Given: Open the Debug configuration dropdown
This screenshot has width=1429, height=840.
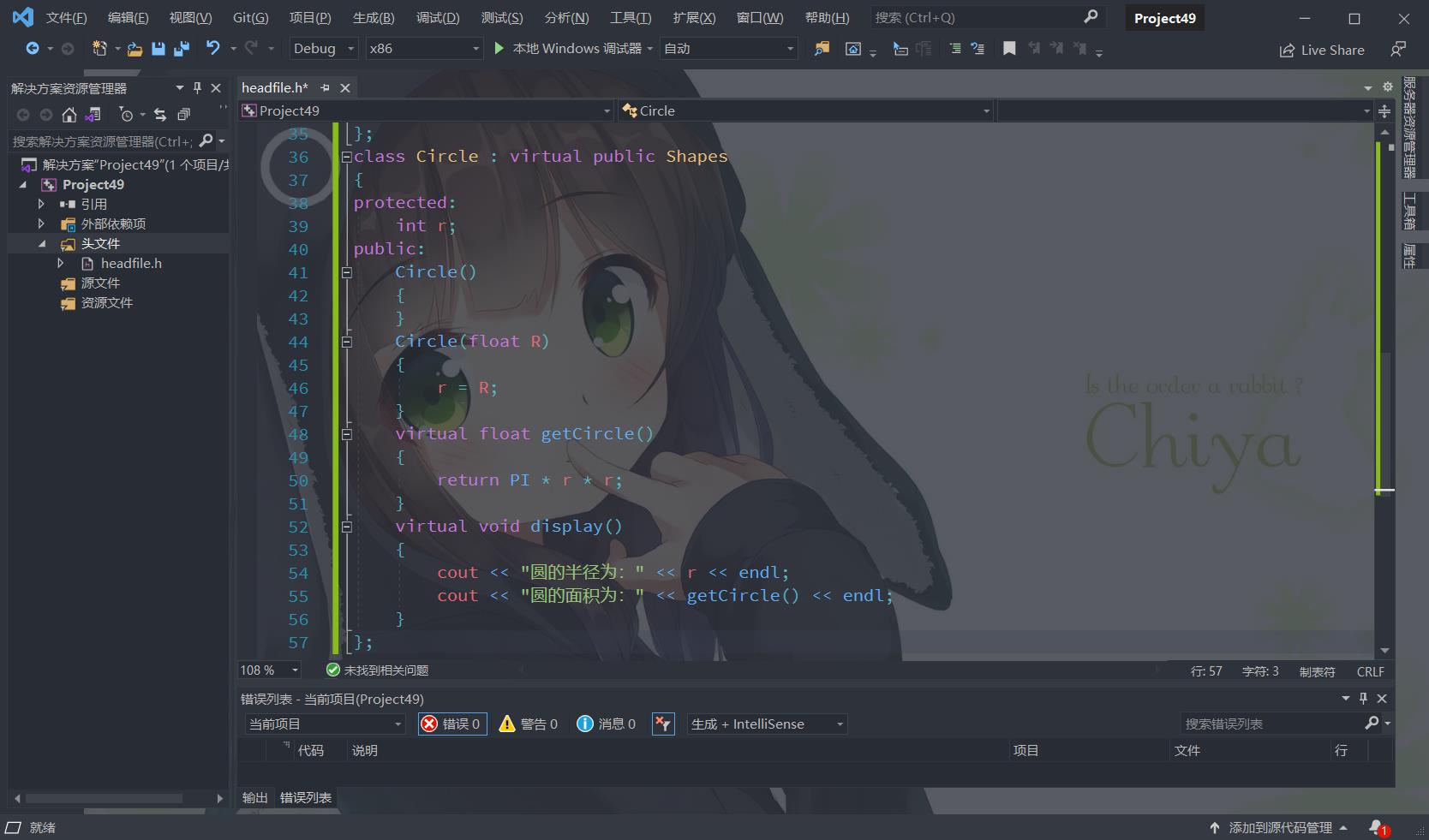Looking at the screenshot, I should [324, 49].
